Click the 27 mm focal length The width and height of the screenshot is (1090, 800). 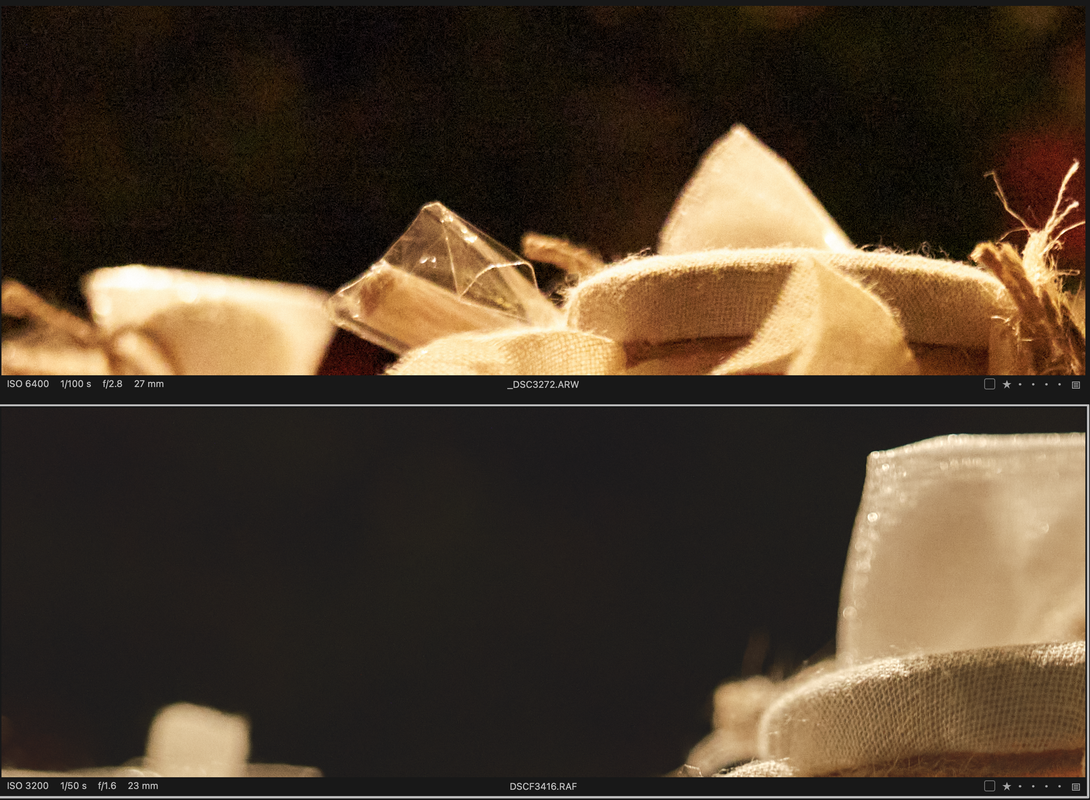149,384
